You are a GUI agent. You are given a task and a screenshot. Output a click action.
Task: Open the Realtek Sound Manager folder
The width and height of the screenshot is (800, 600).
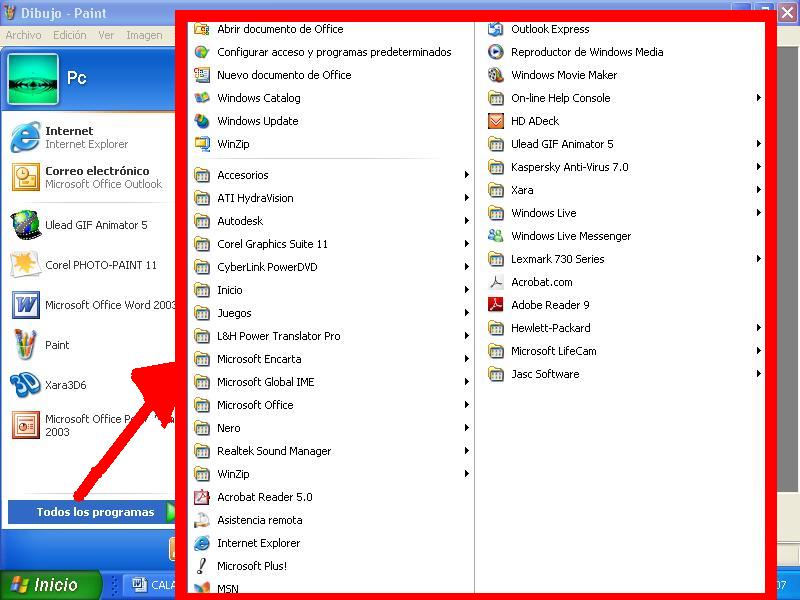tap(332, 451)
